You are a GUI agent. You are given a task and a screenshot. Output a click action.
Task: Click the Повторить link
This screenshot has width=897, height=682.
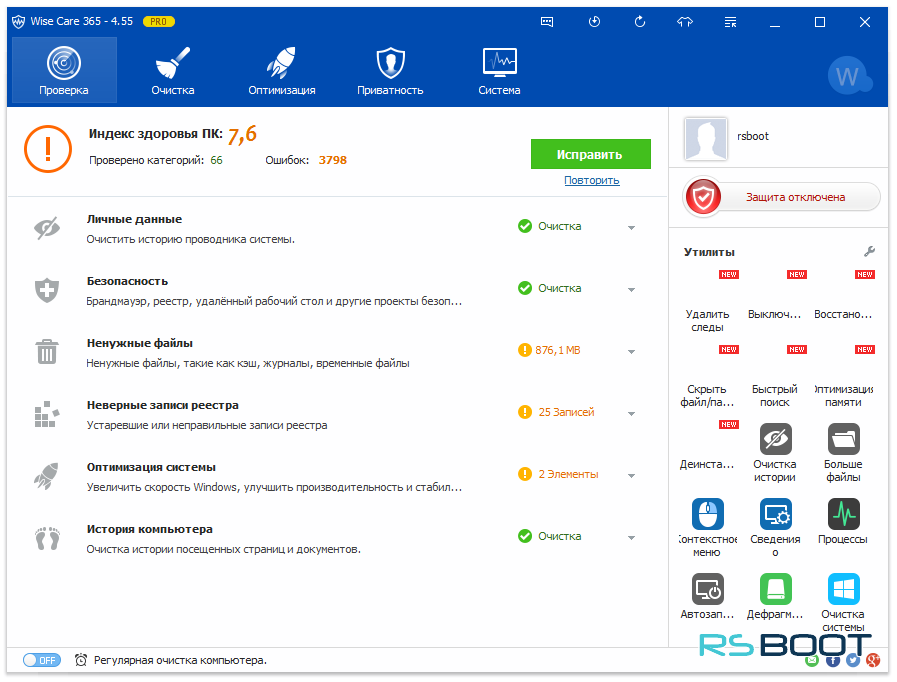tap(592, 180)
